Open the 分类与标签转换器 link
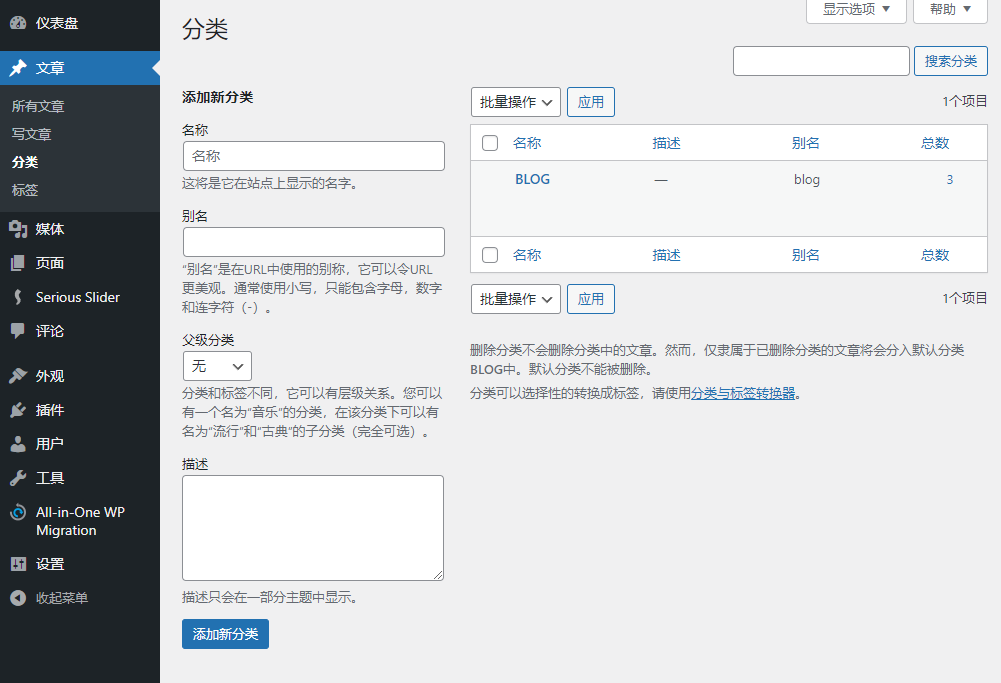This screenshot has height=683, width=1001. [x=743, y=393]
